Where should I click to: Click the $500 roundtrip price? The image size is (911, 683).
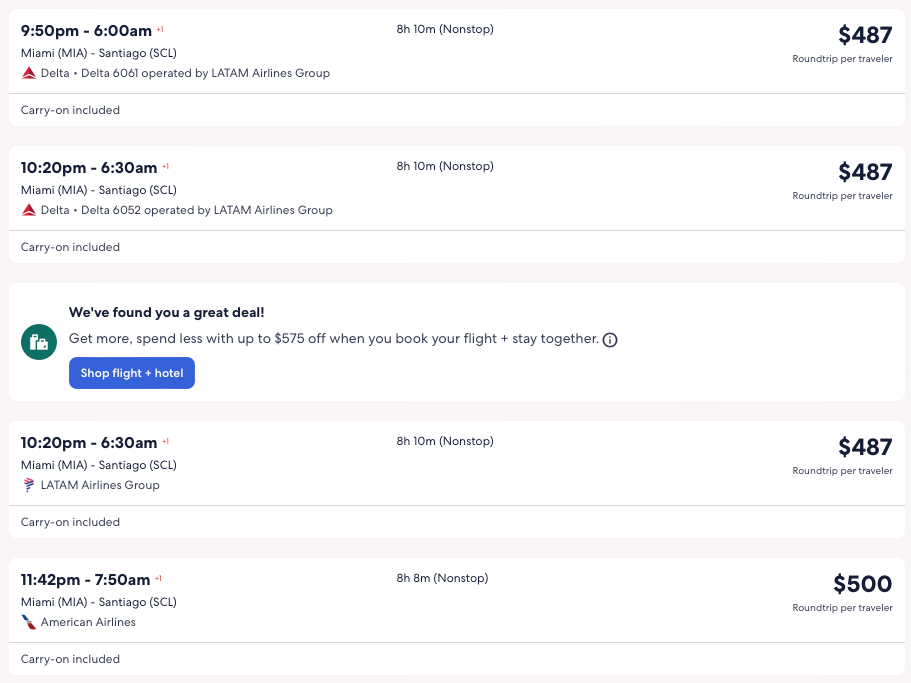coord(862,584)
